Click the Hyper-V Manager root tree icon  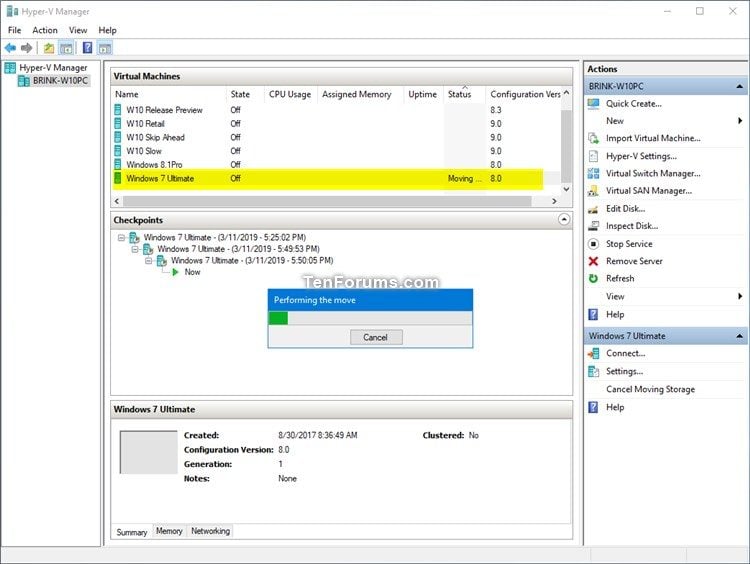coord(10,68)
